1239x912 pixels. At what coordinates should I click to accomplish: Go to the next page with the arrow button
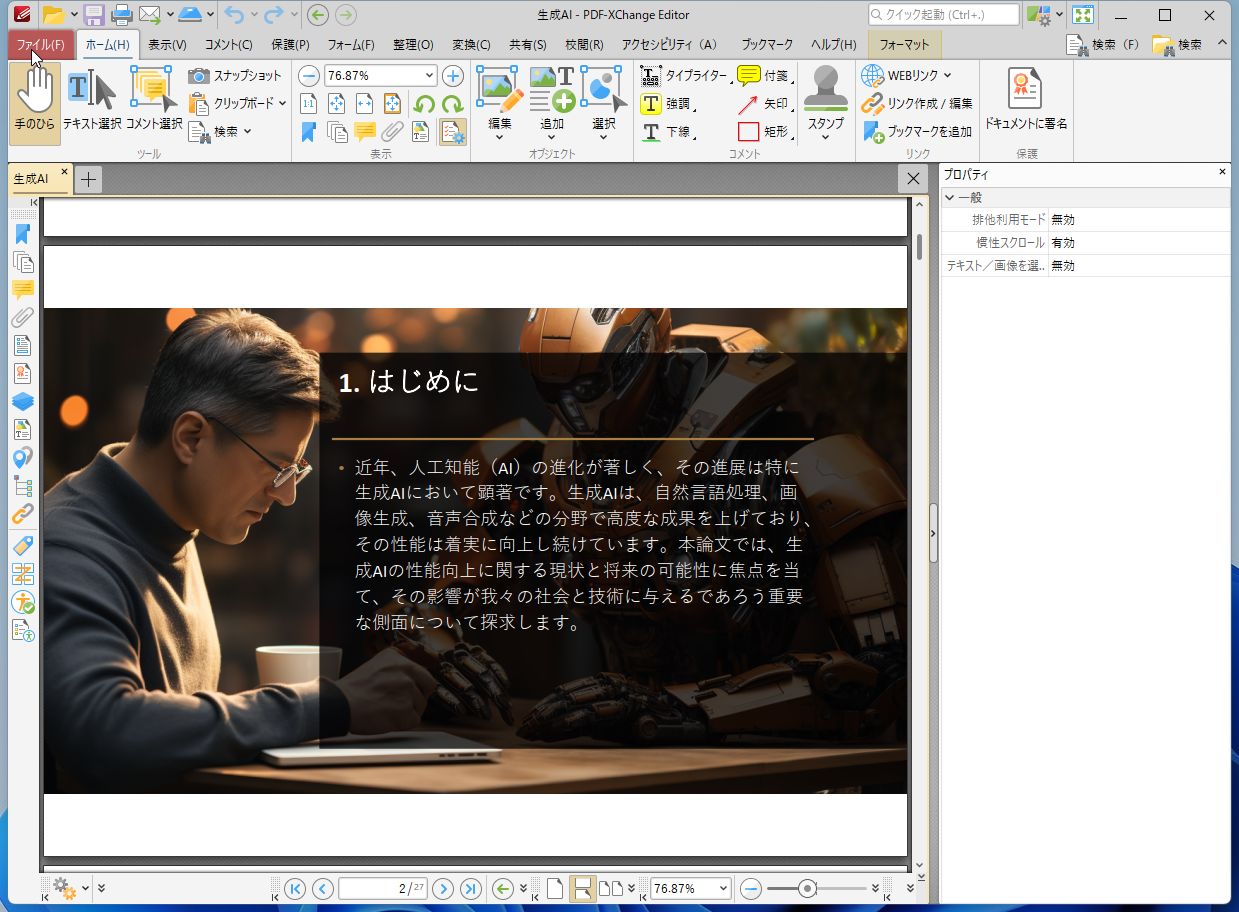(443, 888)
